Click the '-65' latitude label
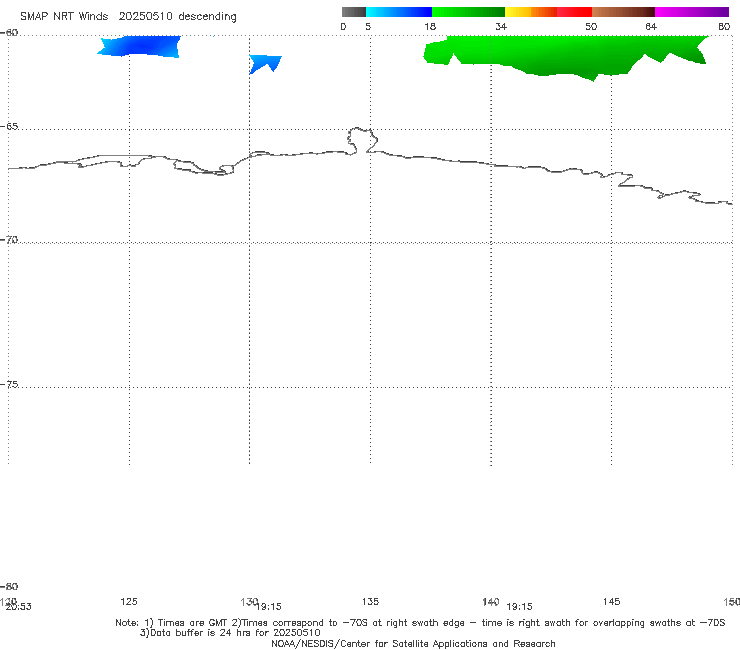The width and height of the screenshot is (740, 650). [9, 127]
